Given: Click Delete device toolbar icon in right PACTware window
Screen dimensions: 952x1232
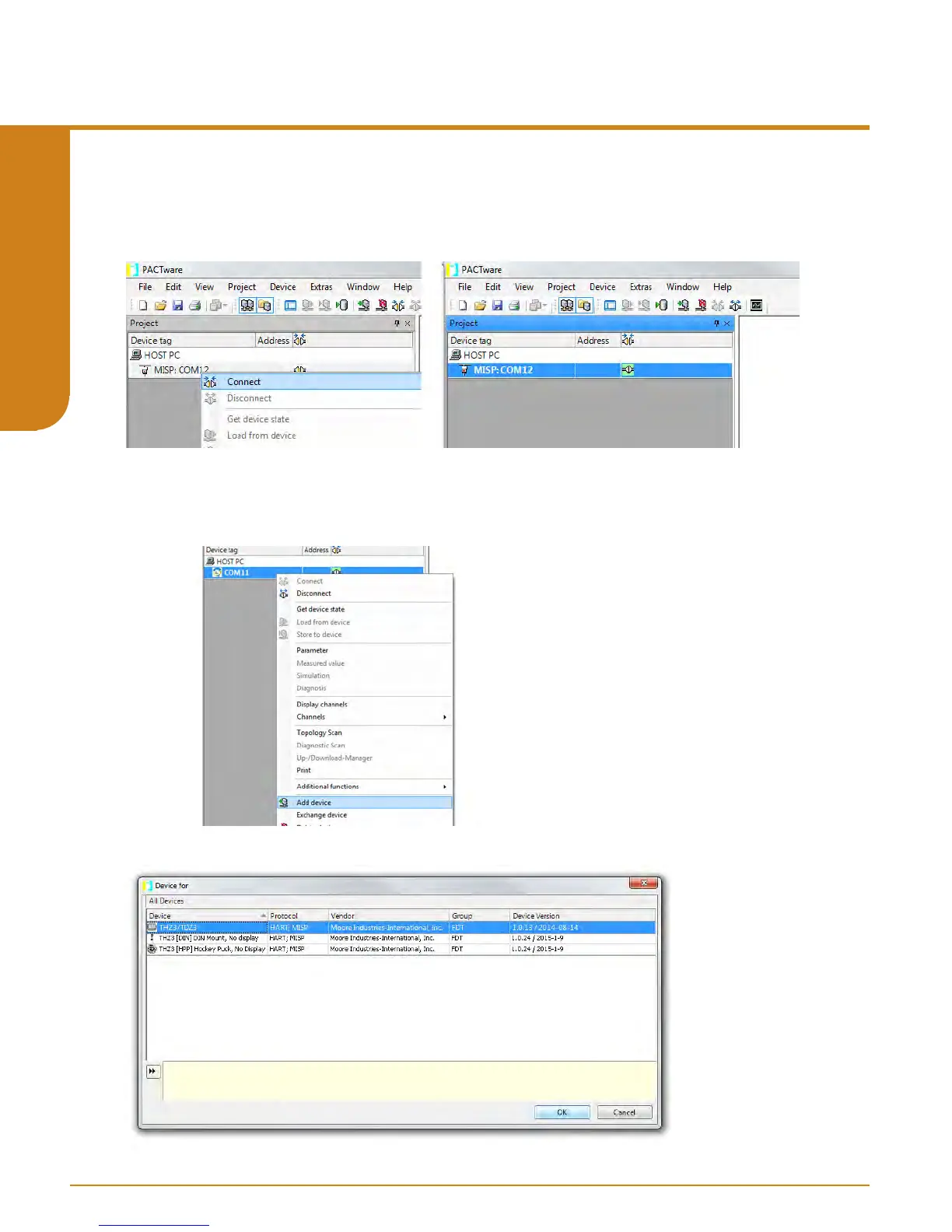Looking at the screenshot, I should coord(701,306).
